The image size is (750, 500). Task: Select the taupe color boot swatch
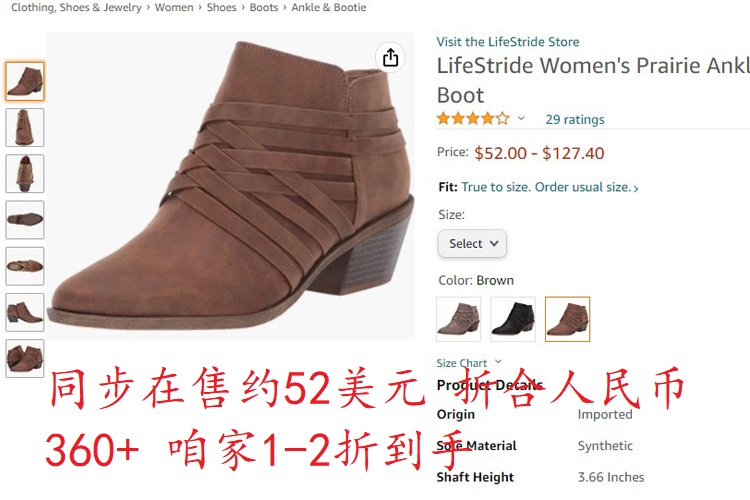click(x=458, y=319)
